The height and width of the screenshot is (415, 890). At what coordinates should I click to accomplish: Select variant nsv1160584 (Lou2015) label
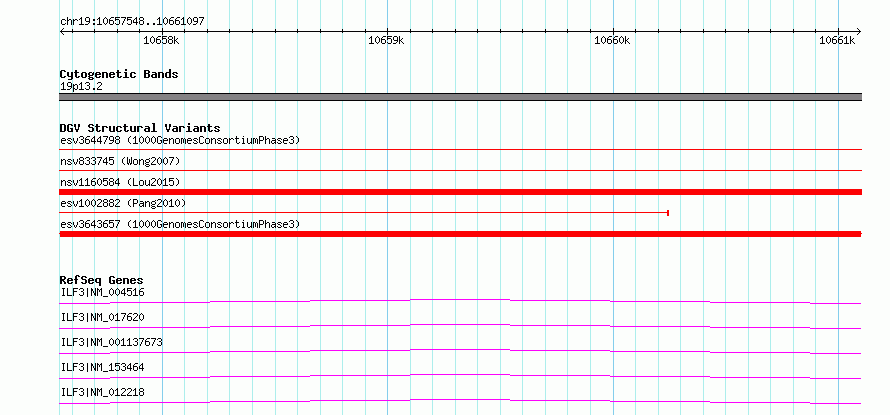tap(120, 182)
